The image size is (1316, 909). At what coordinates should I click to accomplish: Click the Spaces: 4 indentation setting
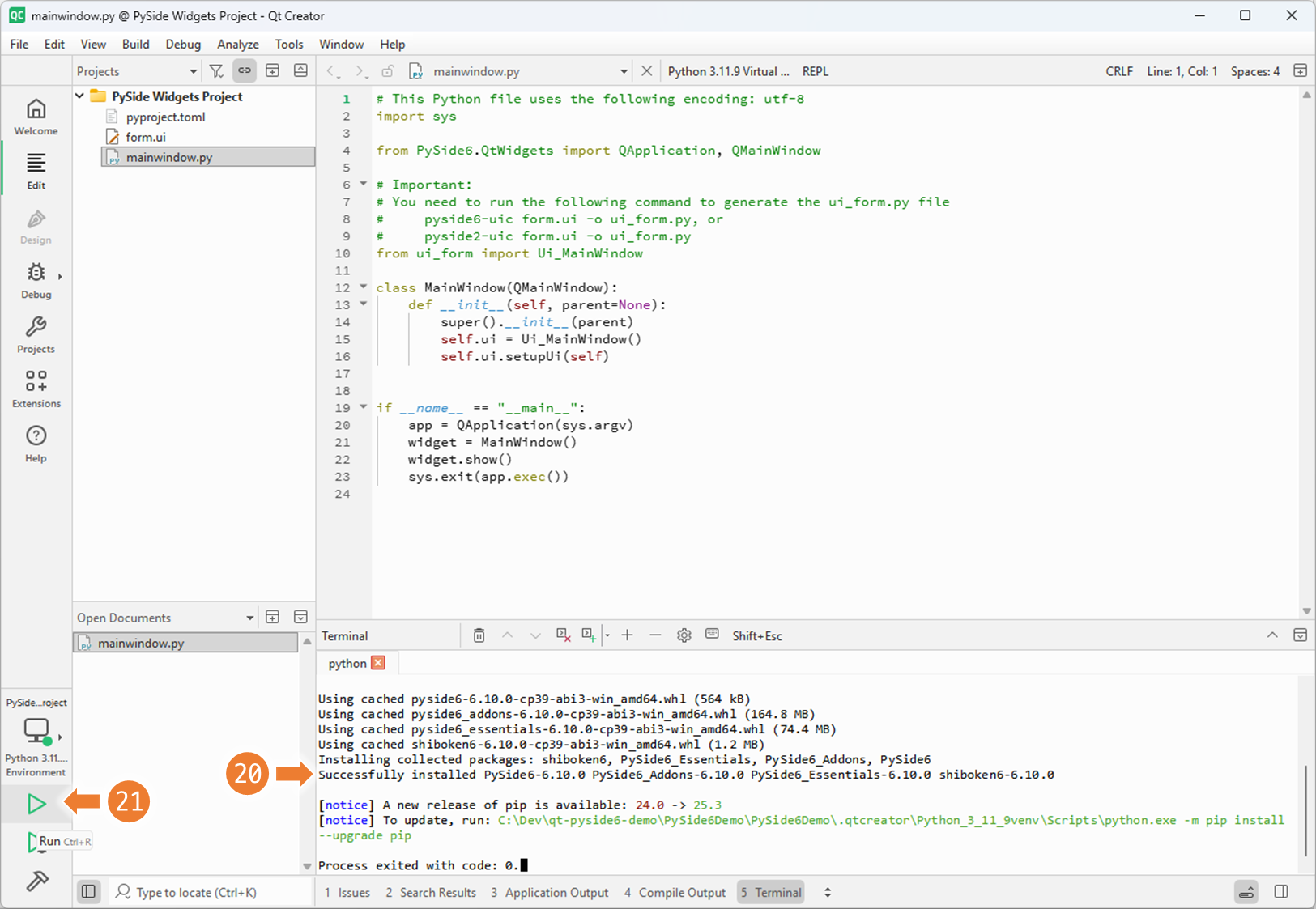pos(1255,71)
